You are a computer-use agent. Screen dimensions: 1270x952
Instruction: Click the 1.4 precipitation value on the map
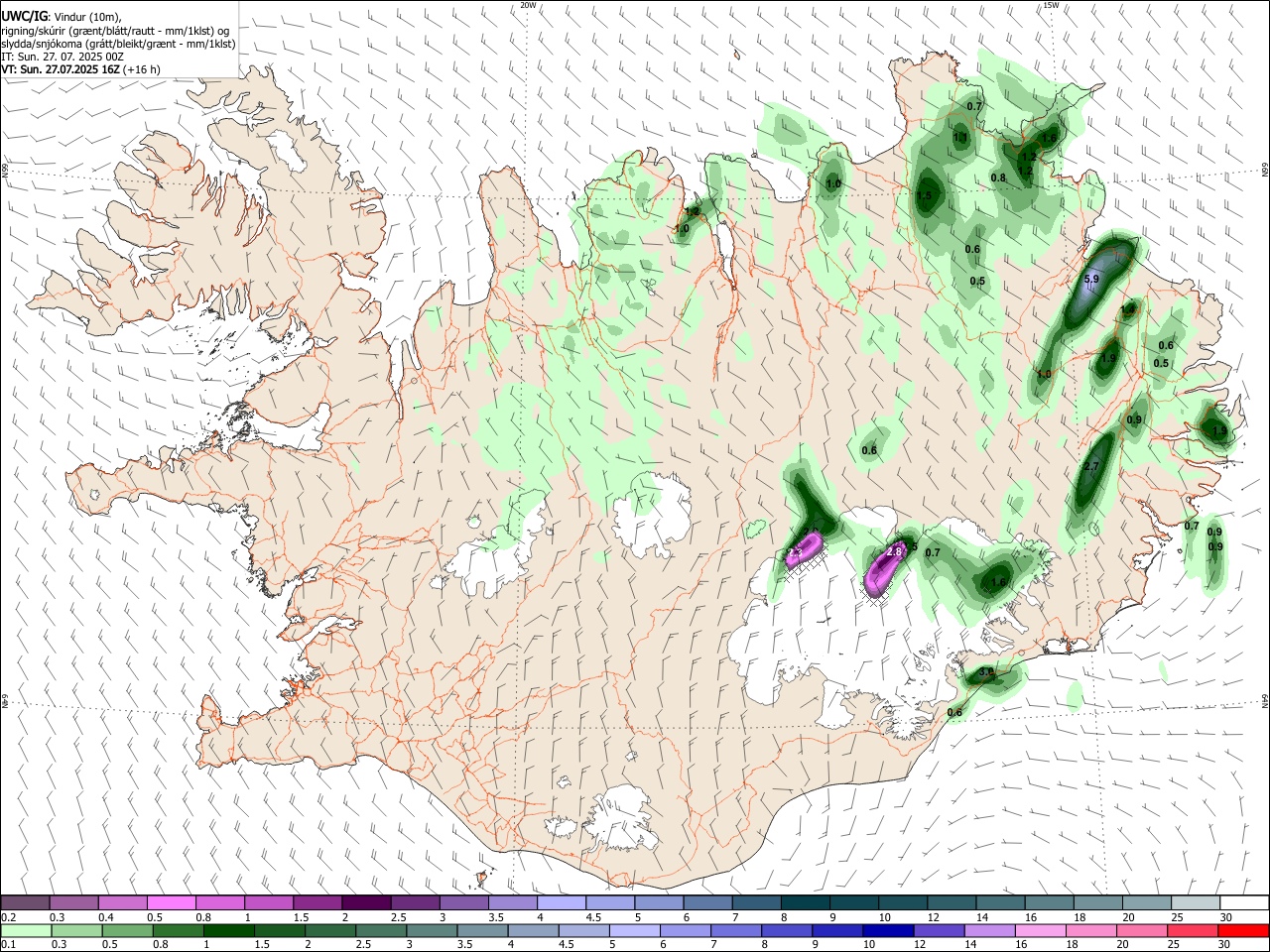(1127, 310)
